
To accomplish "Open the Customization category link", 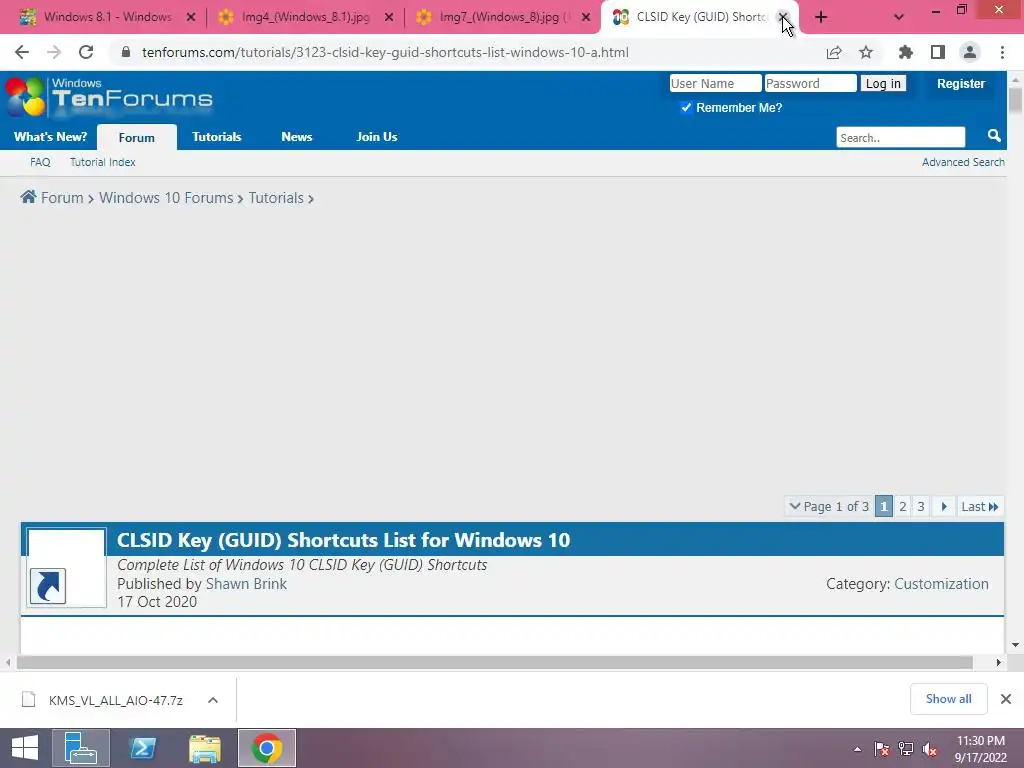I will 941,583.
